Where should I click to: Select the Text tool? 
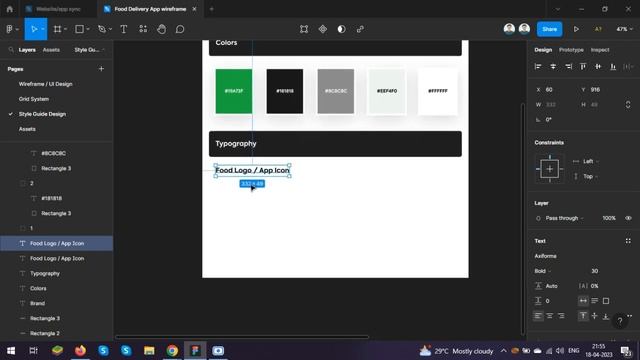click(124, 29)
